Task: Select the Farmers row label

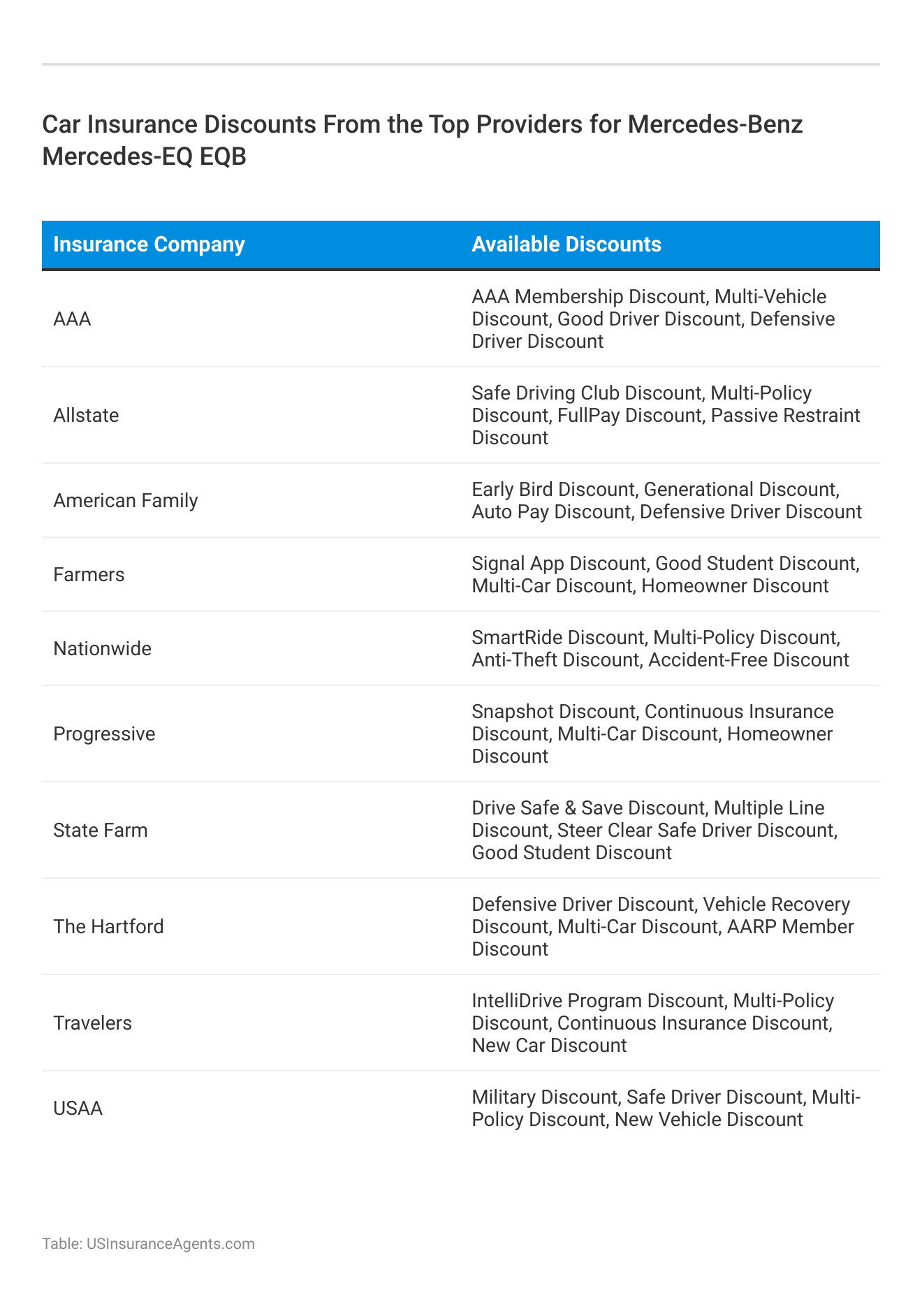Action: [x=89, y=575]
